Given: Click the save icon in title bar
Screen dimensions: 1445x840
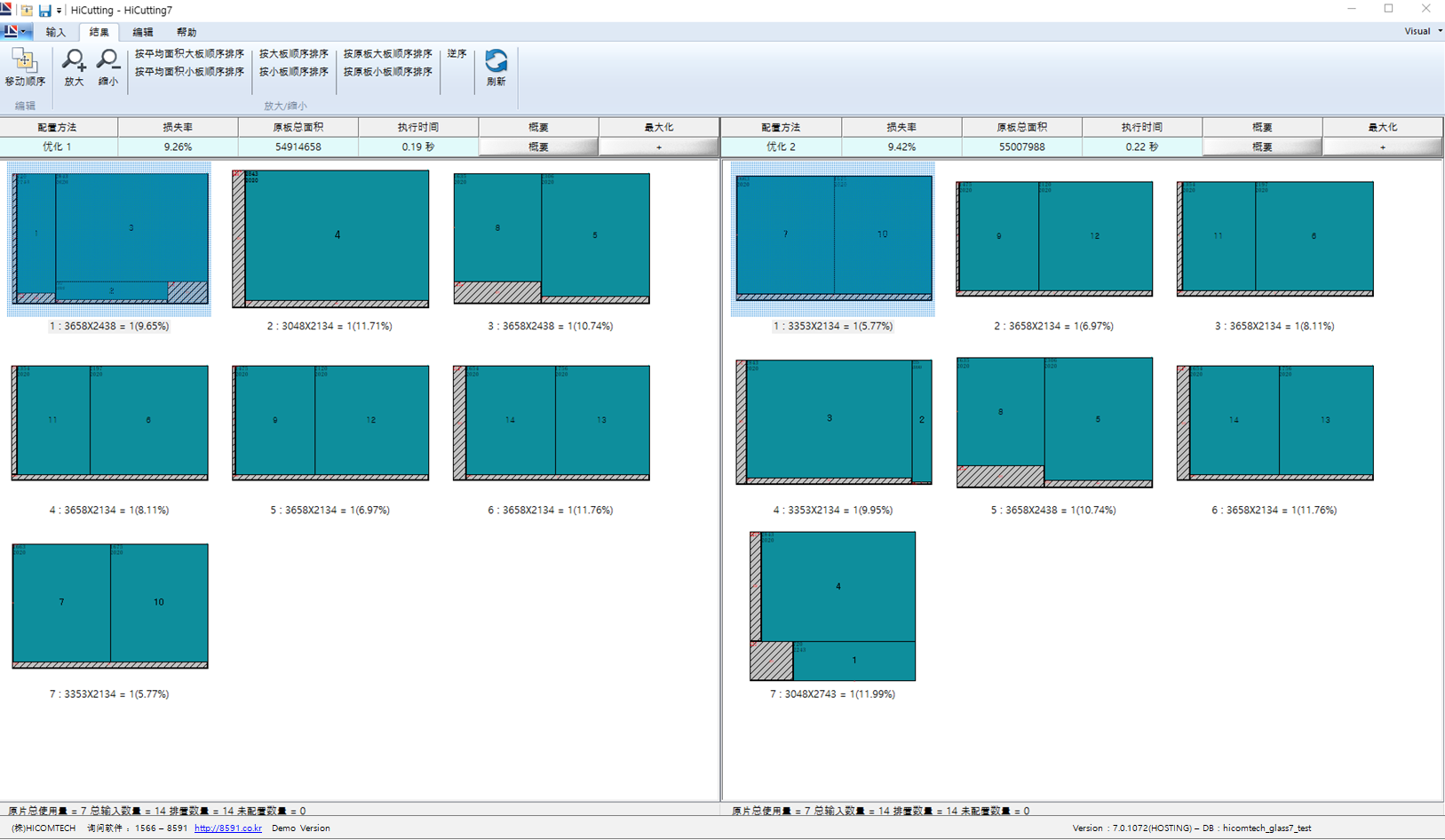Looking at the screenshot, I should (44, 11).
